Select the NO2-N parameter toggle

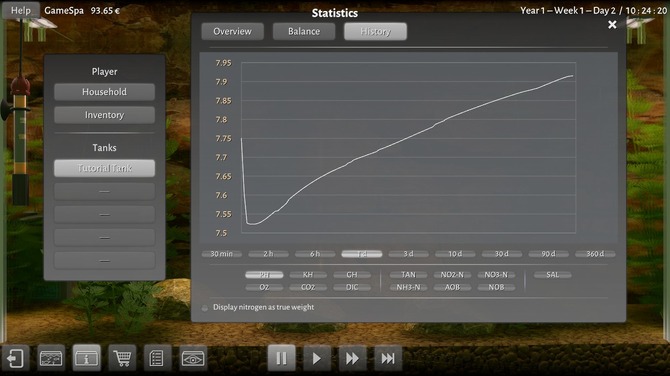coord(452,275)
